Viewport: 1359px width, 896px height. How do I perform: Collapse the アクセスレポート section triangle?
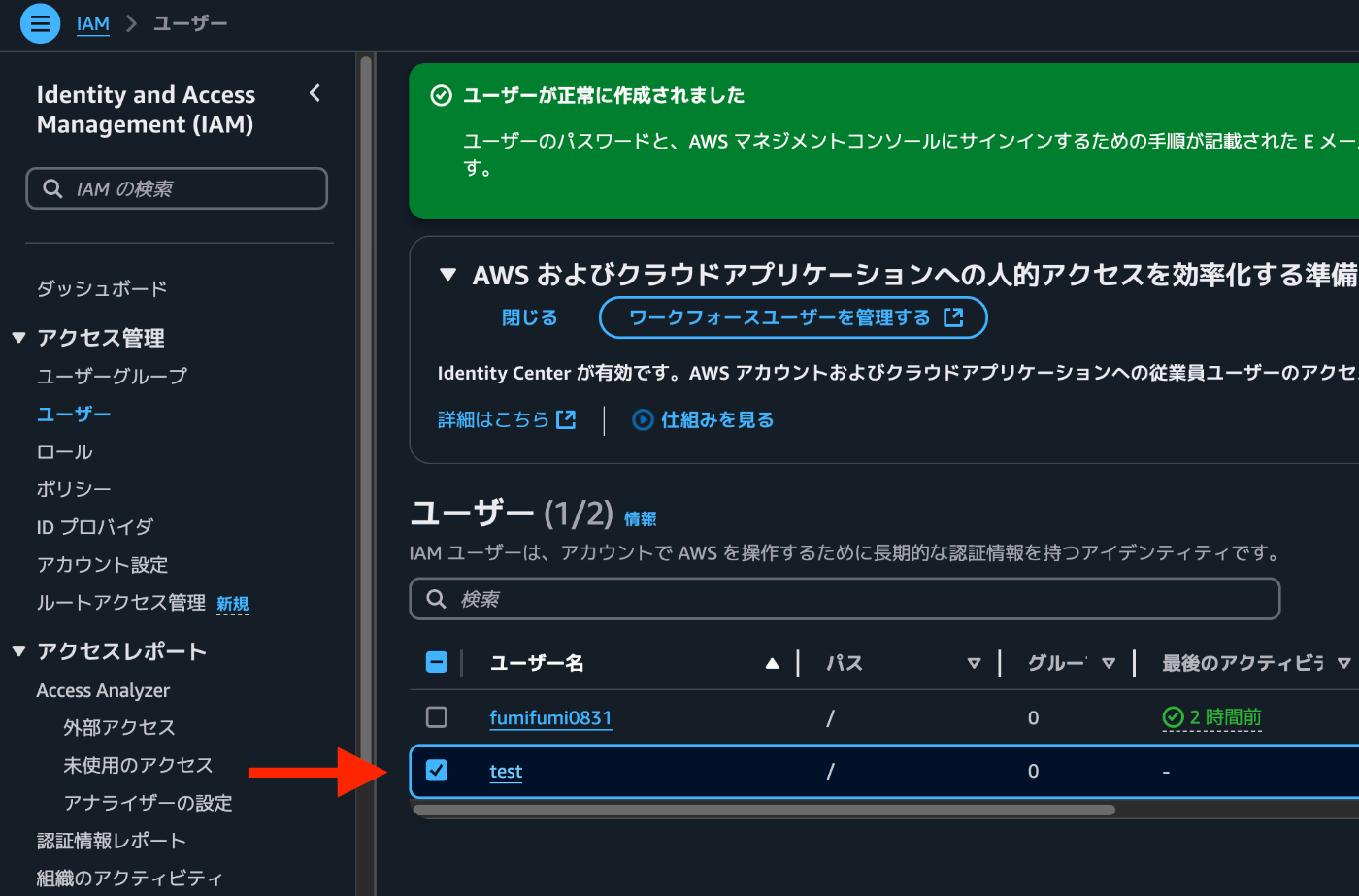[18, 651]
